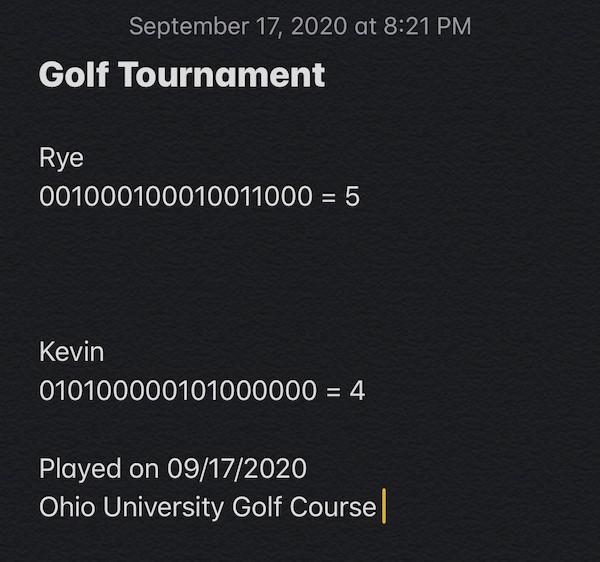Click the "= 4" score total
The image size is (600, 562).
[x=346, y=391]
